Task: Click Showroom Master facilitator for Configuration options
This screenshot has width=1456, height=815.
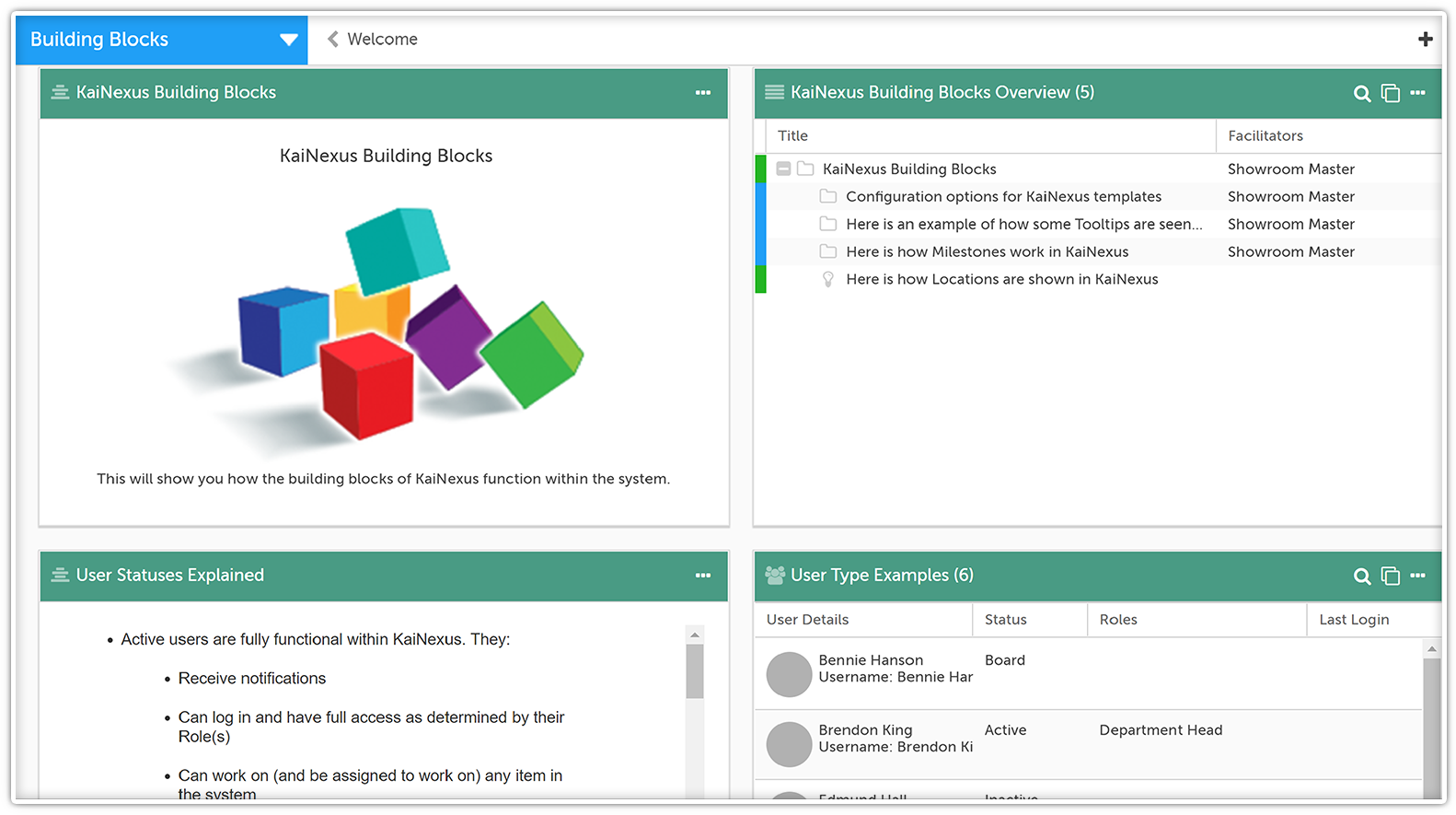Action: [1290, 197]
